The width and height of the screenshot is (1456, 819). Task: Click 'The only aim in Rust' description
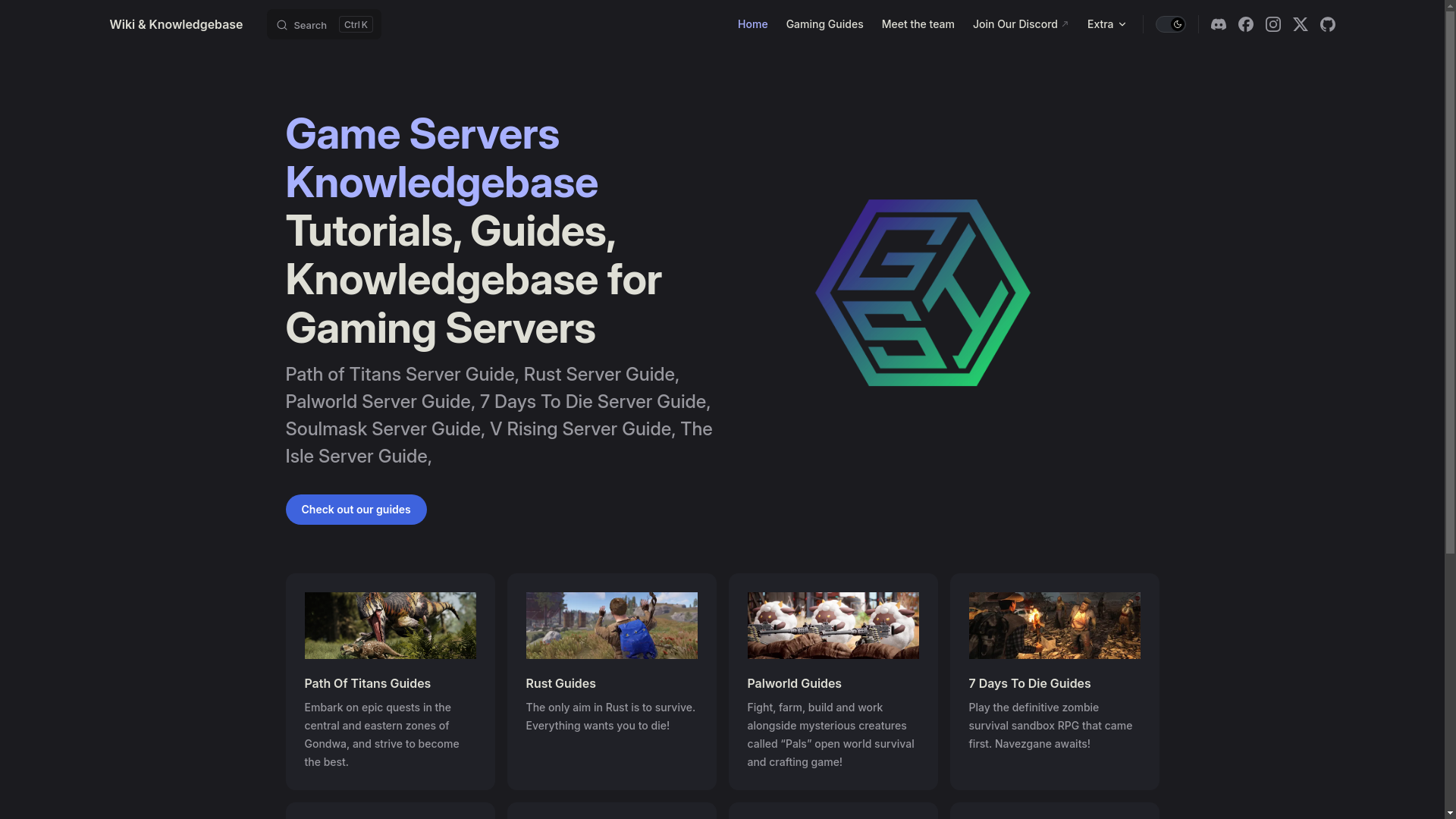[x=610, y=717]
